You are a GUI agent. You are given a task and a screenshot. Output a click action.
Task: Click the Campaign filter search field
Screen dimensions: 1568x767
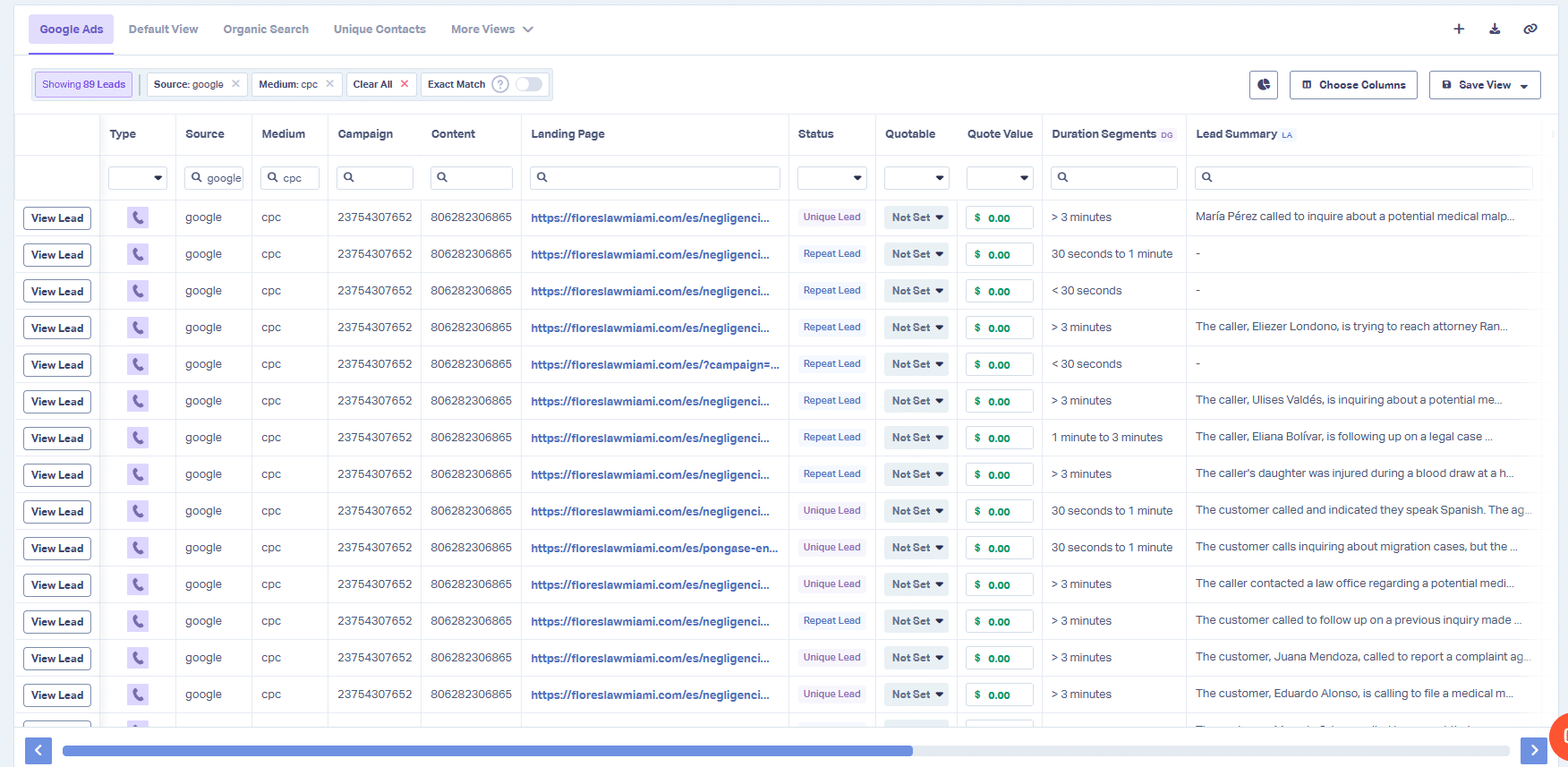pyautogui.click(x=375, y=178)
